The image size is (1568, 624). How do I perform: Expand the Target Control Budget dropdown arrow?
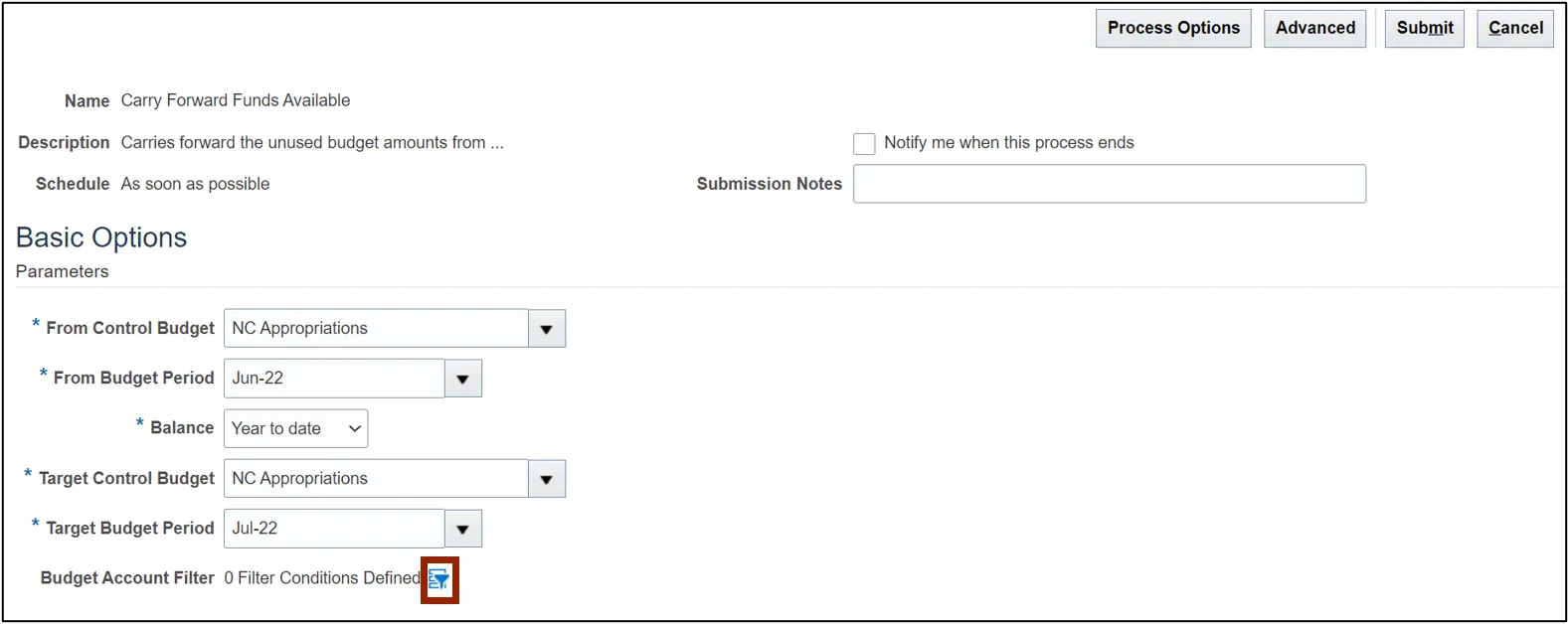coord(547,479)
